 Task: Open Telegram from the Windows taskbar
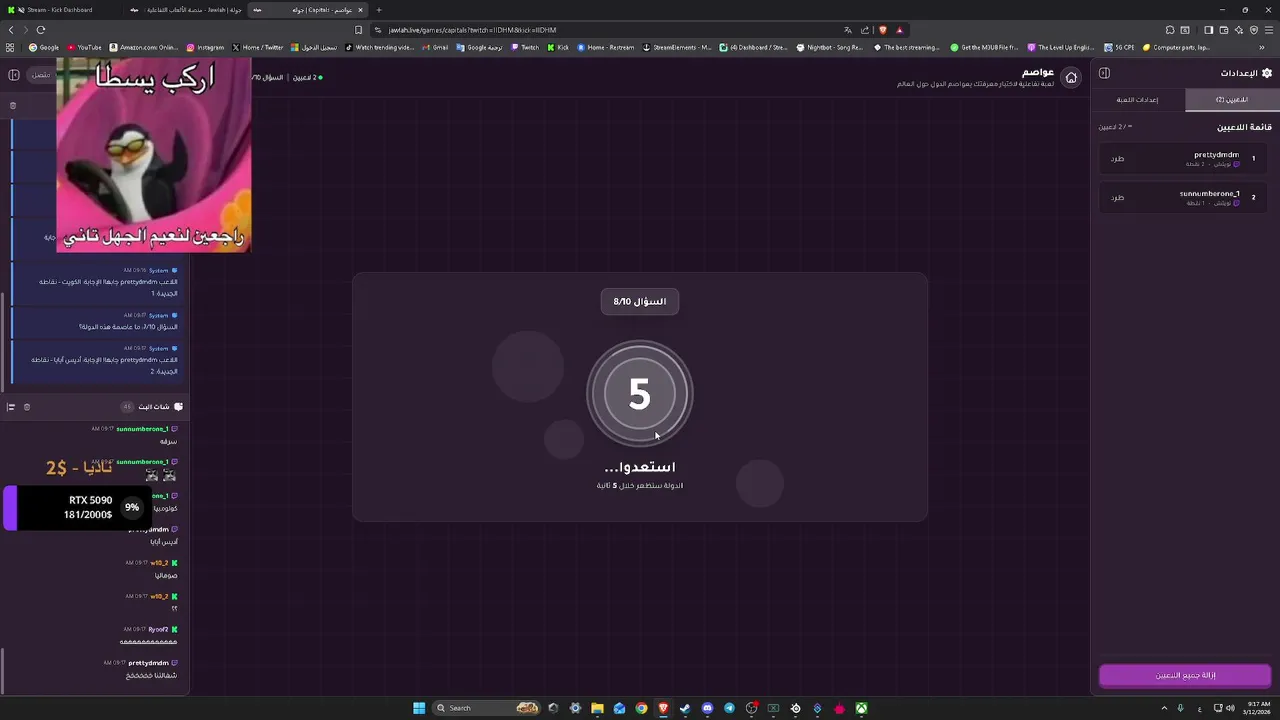point(729,708)
